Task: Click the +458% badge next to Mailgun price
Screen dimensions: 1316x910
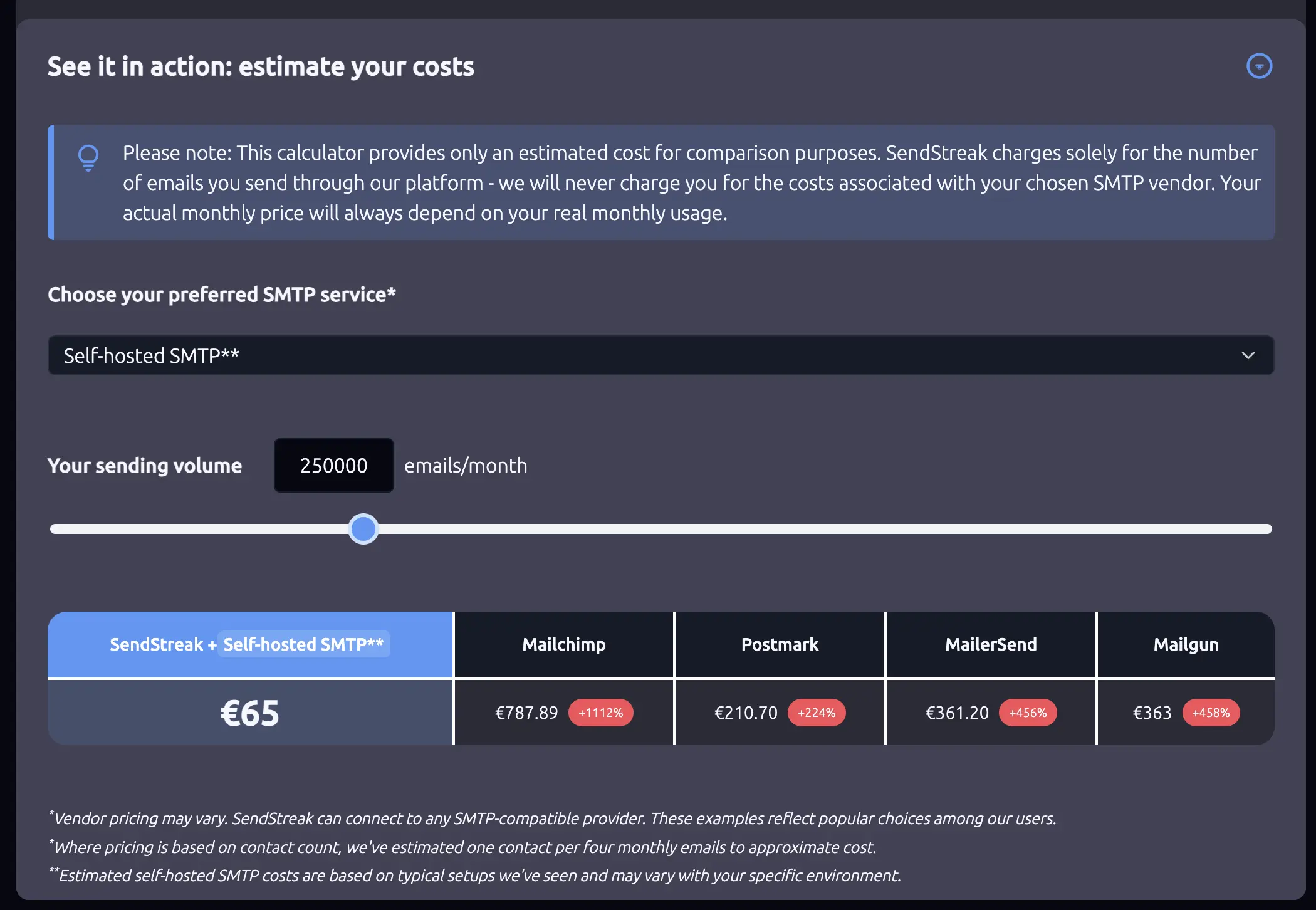Action: (1211, 713)
